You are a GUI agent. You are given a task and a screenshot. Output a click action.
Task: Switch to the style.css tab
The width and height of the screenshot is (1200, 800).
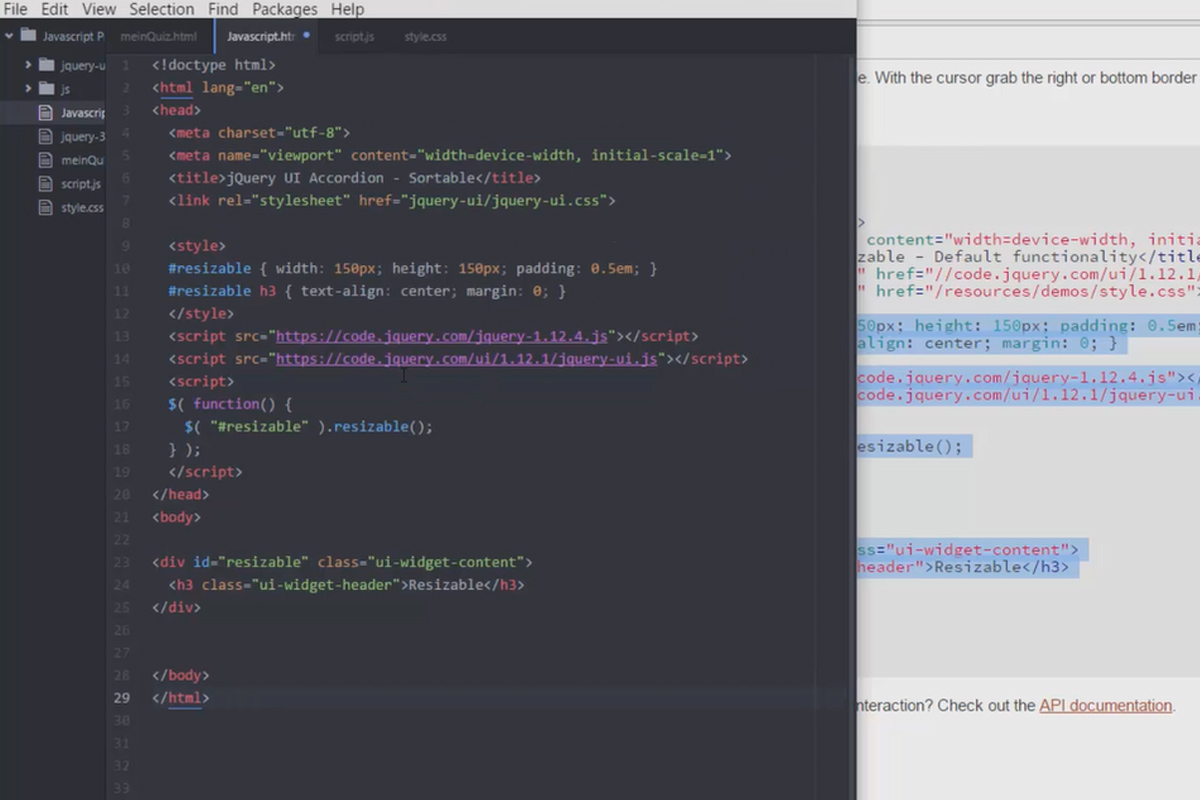pyautogui.click(x=425, y=36)
